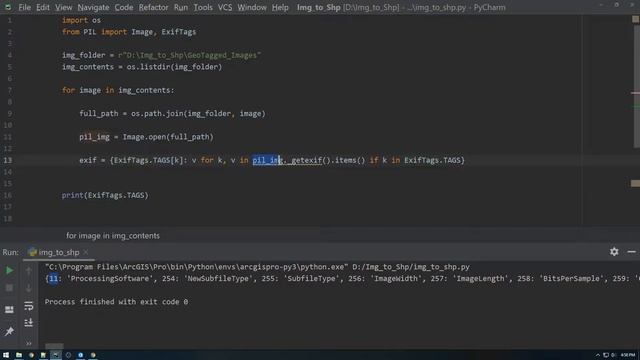Click the up arrow in Run panel

pyautogui.click(x=29, y=270)
